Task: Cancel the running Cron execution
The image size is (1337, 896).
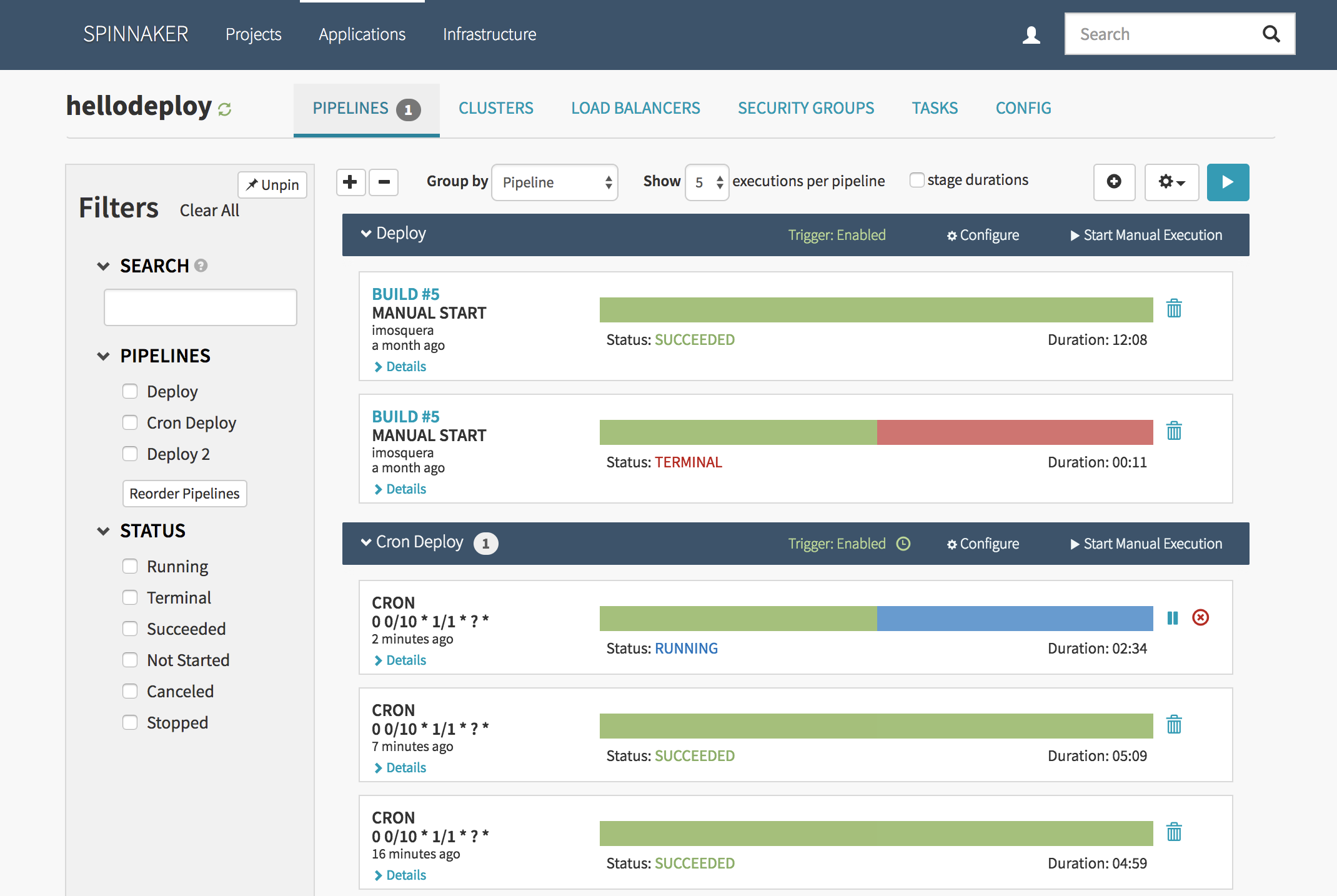Action: [1200, 618]
